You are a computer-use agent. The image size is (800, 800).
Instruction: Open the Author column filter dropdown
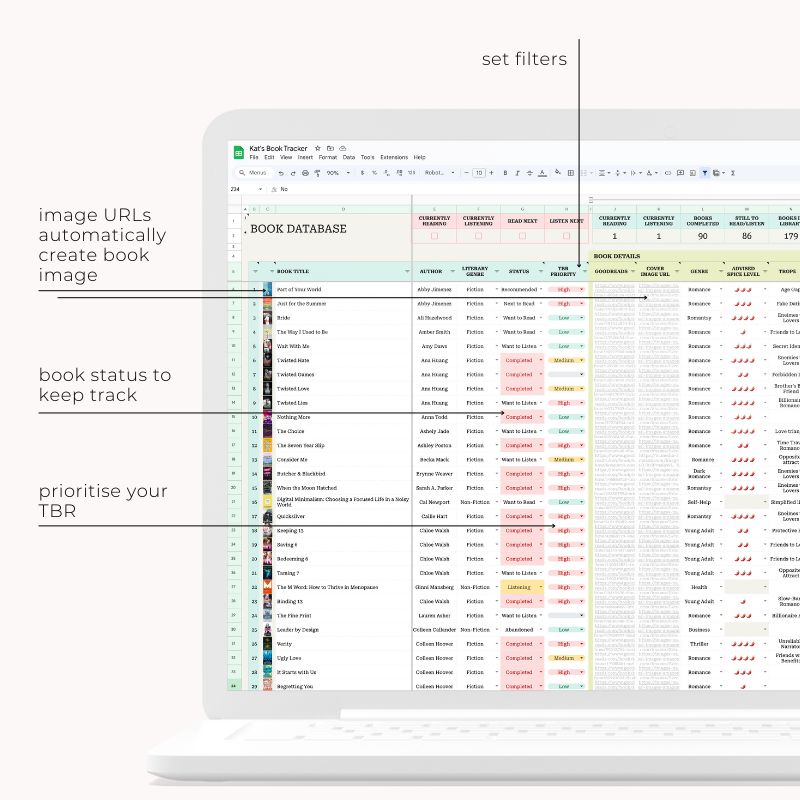pyautogui.click(x=451, y=270)
